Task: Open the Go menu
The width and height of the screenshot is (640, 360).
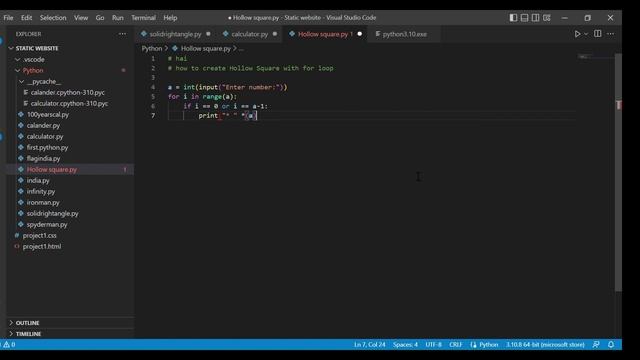Action: (x=100, y=18)
